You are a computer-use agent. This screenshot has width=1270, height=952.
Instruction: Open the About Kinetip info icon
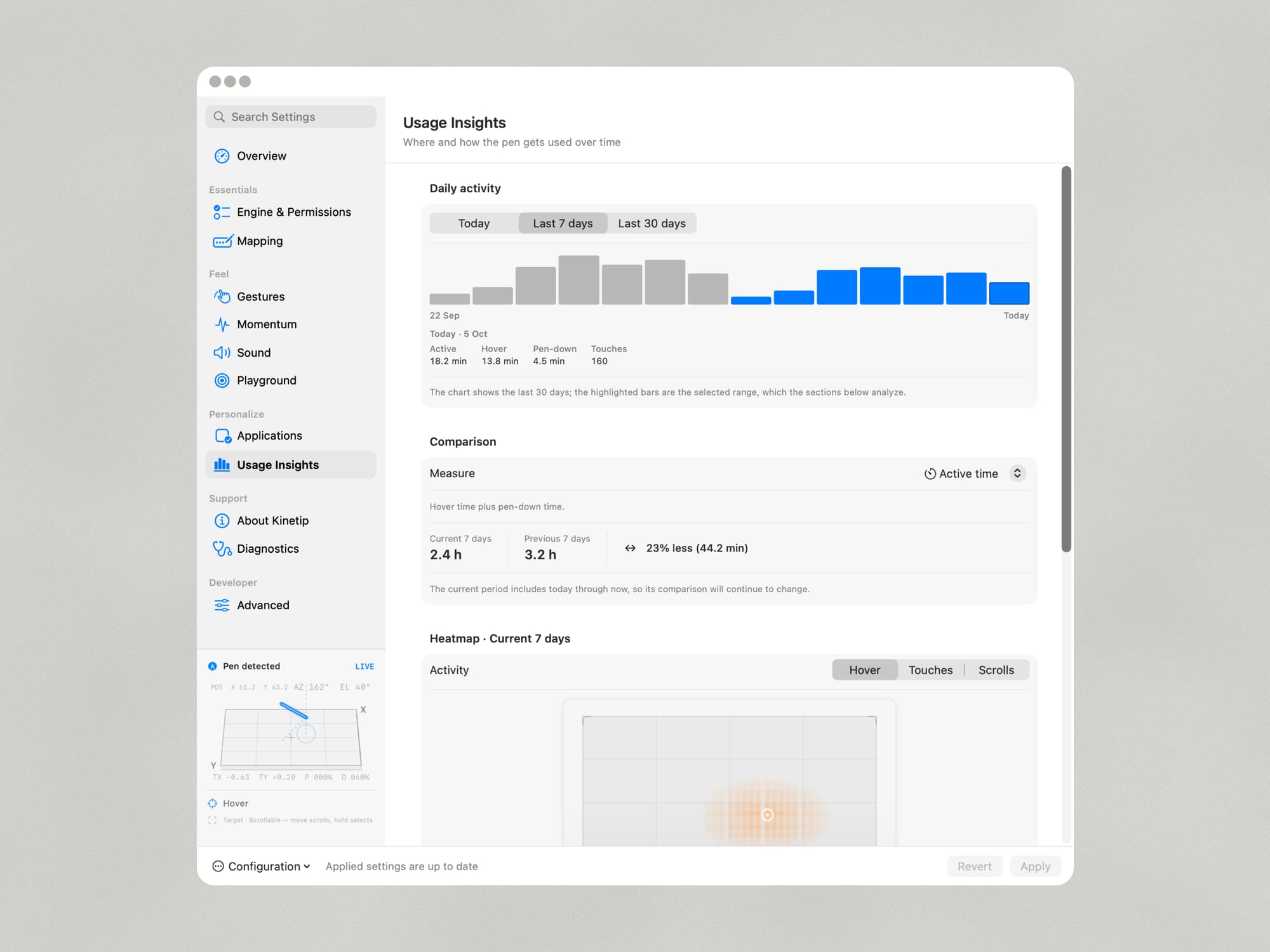(x=222, y=520)
